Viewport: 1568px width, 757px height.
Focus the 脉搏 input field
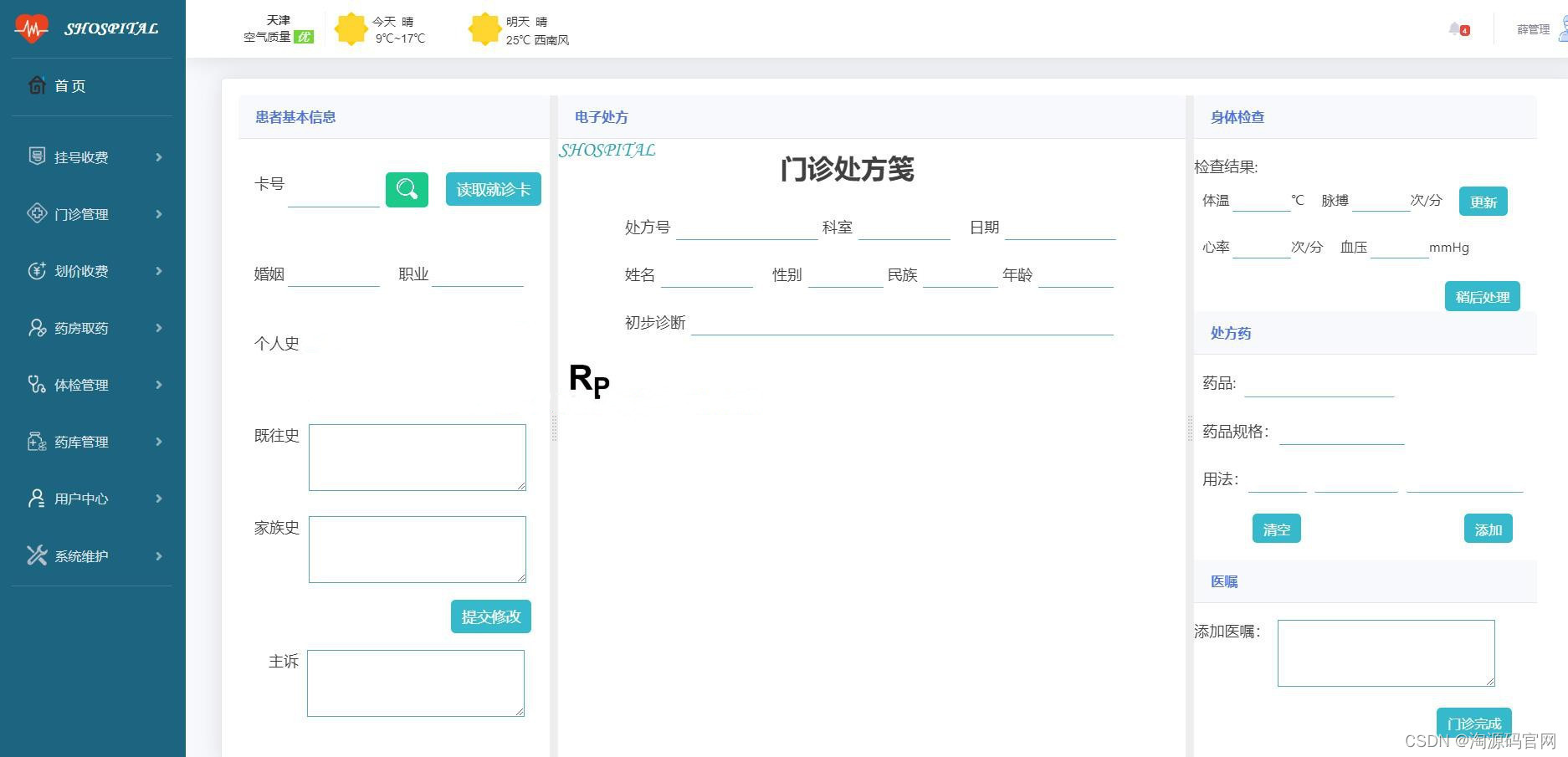tap(1381, 201)
